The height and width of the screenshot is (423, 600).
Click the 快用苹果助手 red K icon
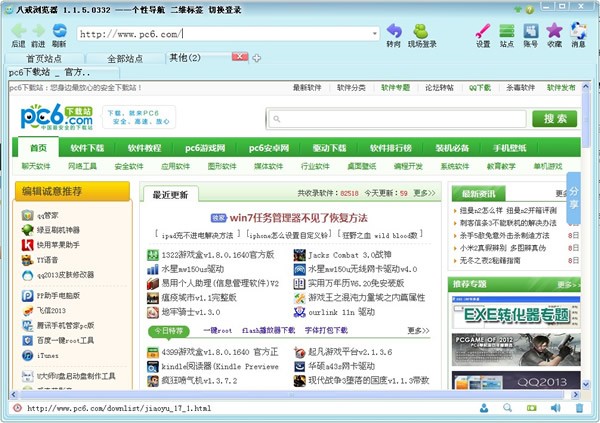(28, 245)
